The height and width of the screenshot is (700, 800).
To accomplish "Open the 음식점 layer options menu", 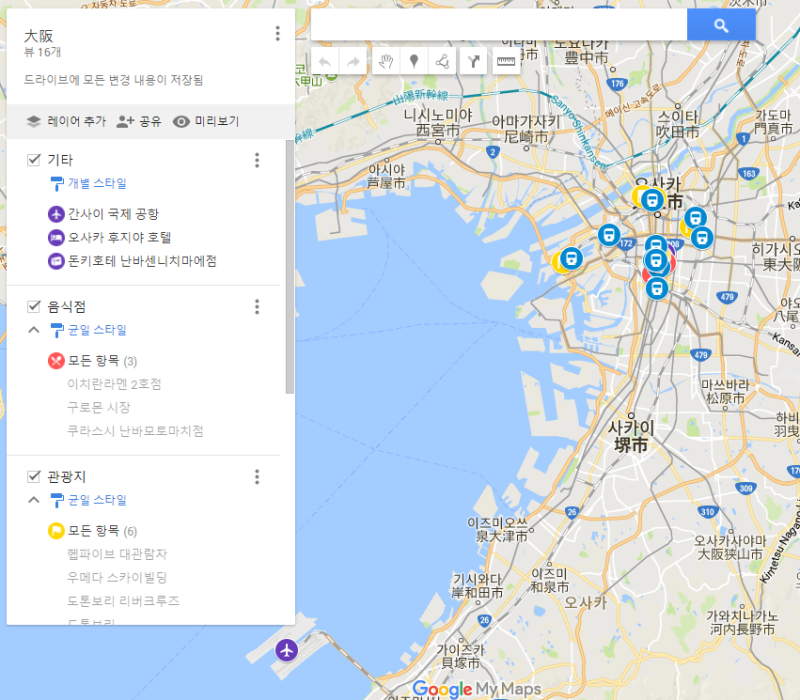I will pyautogui.click(x=257, y=307).
